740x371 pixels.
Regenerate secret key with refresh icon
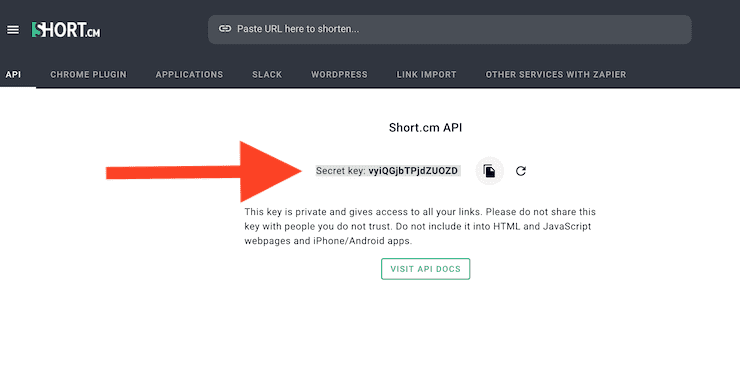coord(521,171)
